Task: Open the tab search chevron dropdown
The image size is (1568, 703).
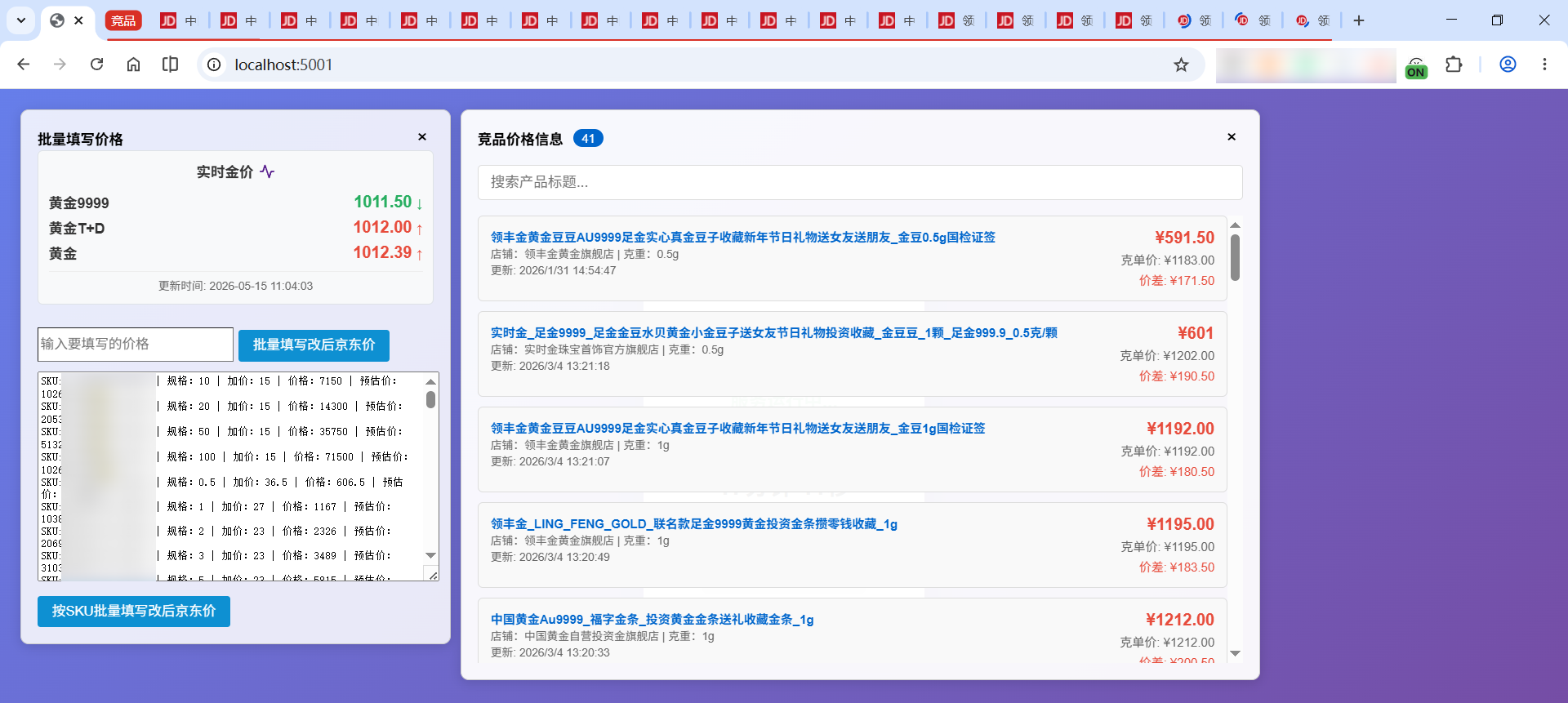Action: [x=21, y=20]
